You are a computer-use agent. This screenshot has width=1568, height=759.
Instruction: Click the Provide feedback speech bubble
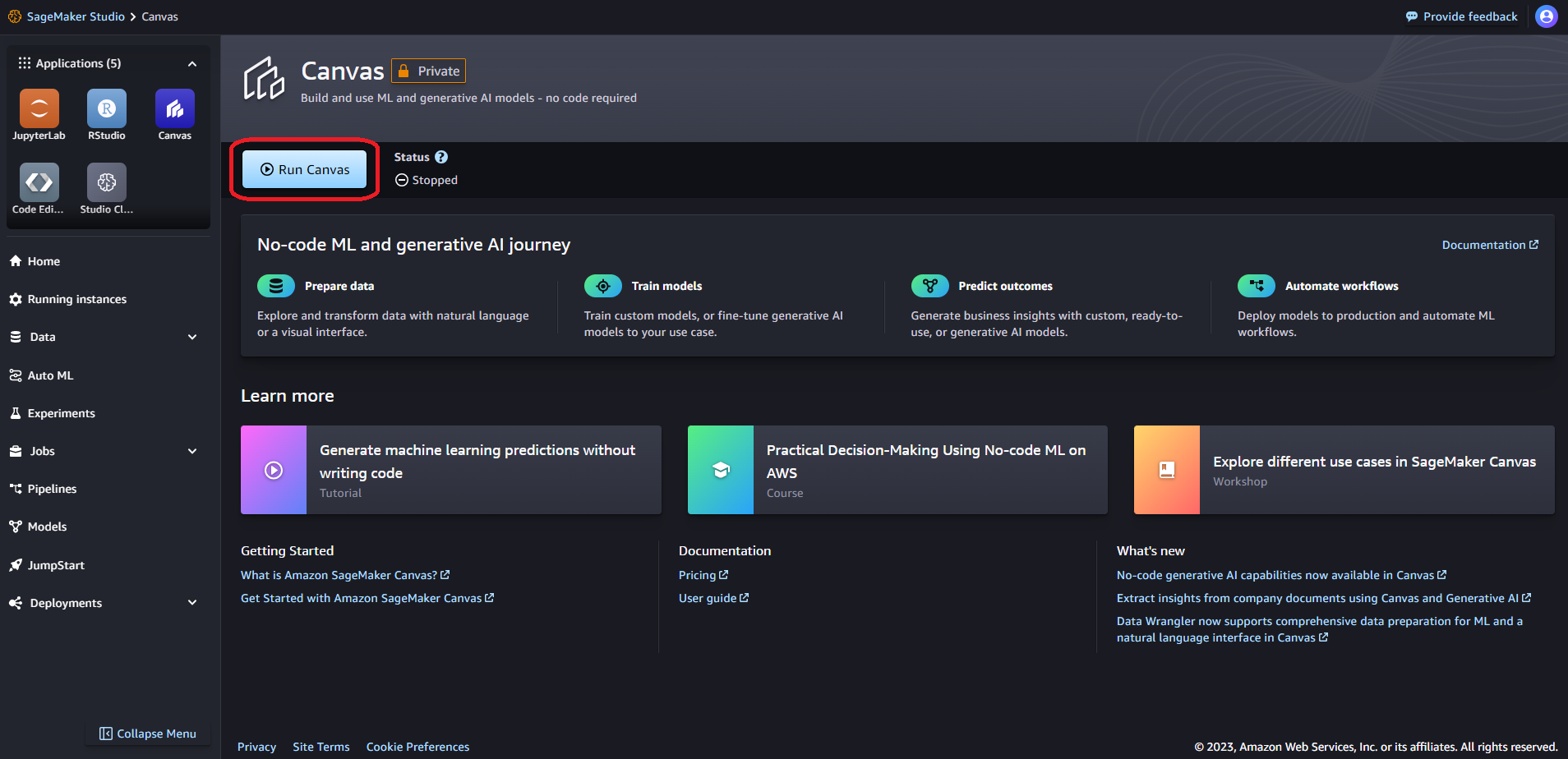[1411, 16]
